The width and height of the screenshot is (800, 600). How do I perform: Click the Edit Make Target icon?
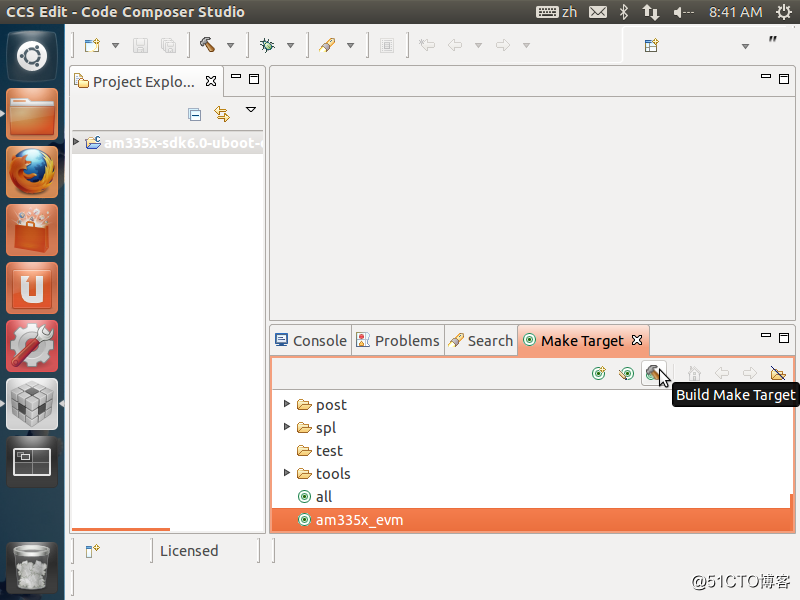(x=626, y=373)
